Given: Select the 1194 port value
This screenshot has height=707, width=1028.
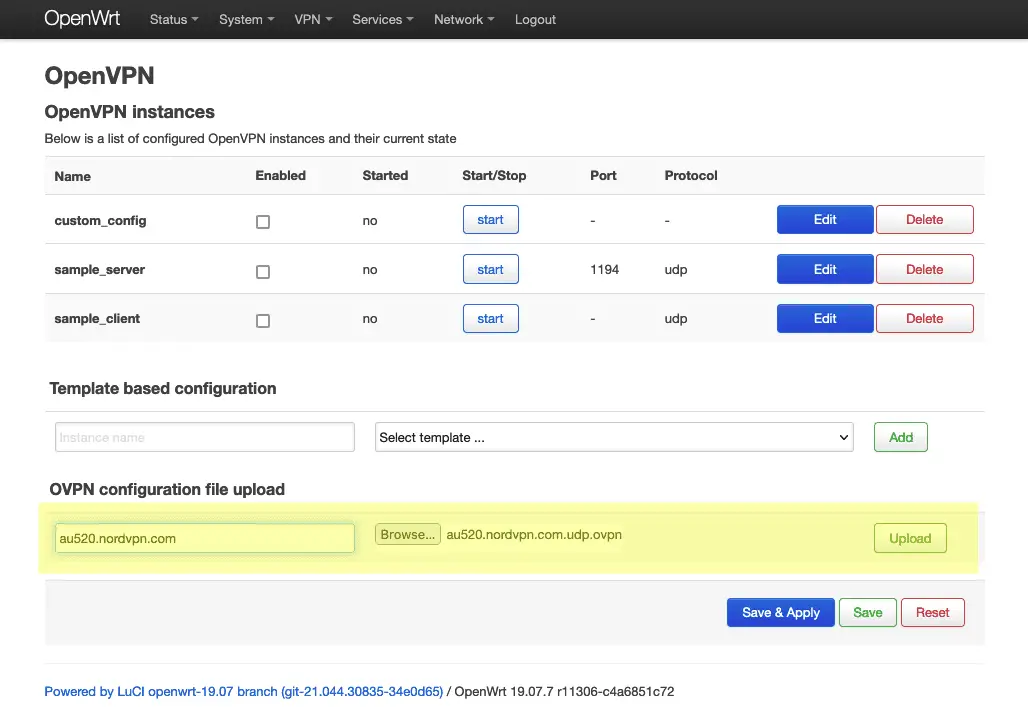Looking at the screenshot, I should click(x=604, y=270).
